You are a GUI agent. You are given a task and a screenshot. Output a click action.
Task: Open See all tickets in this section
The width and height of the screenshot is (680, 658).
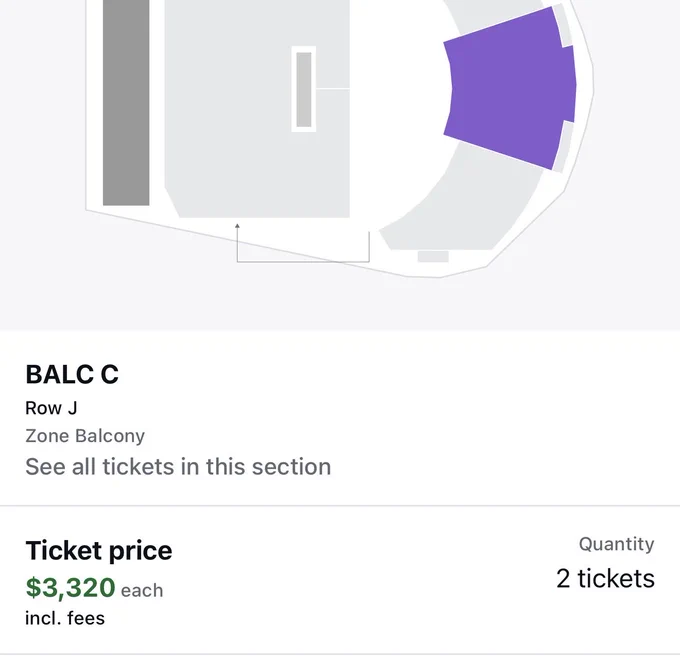click(x=178, y=467)
